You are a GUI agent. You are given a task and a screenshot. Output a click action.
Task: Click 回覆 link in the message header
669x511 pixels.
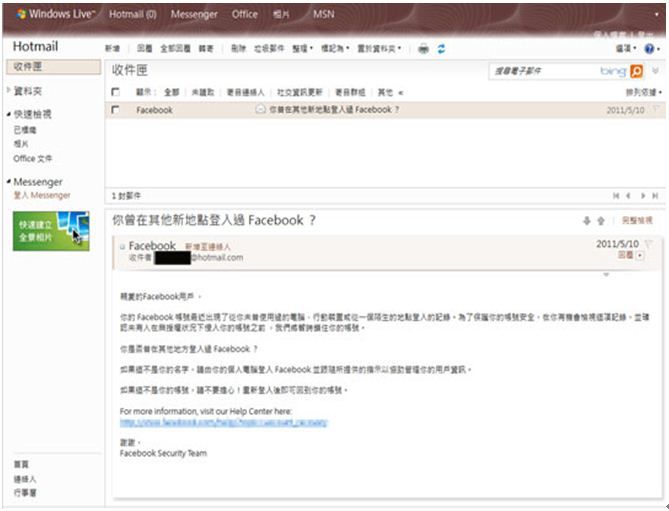(625, 255)
